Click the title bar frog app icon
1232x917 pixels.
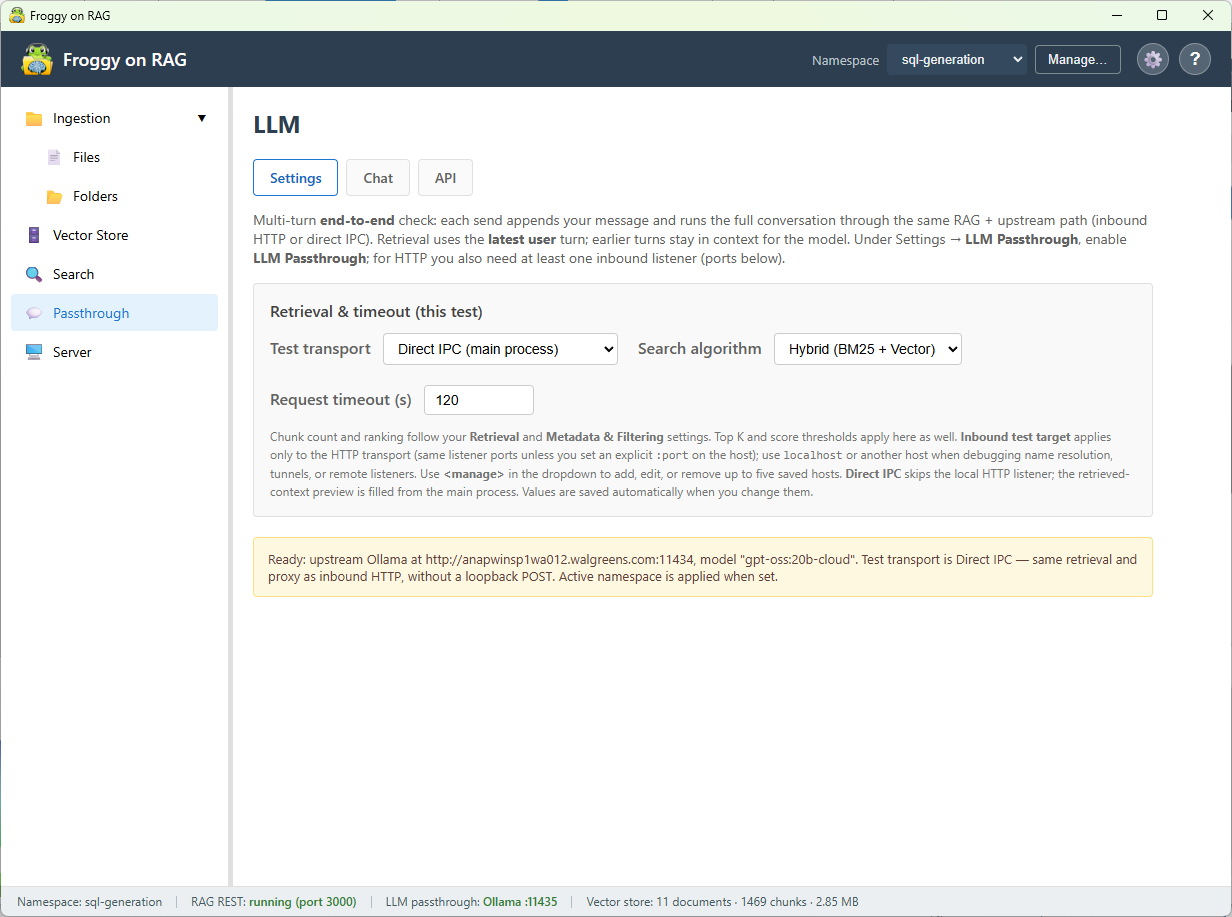(17, 15)
